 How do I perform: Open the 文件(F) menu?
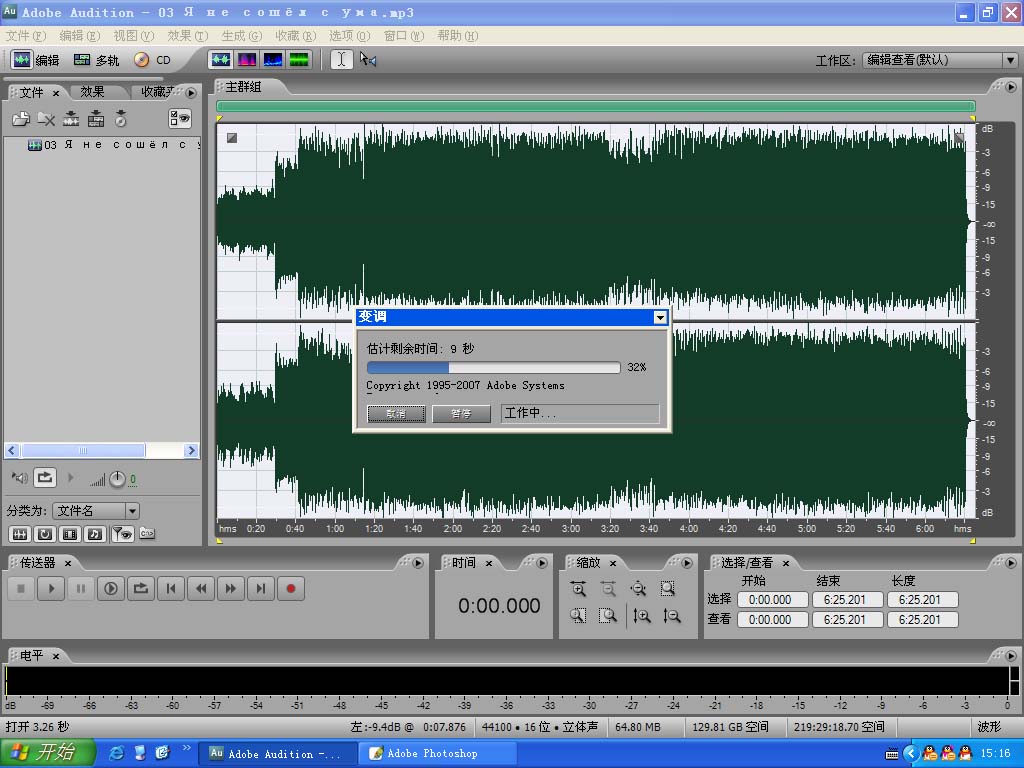click(x=26, y=36)
